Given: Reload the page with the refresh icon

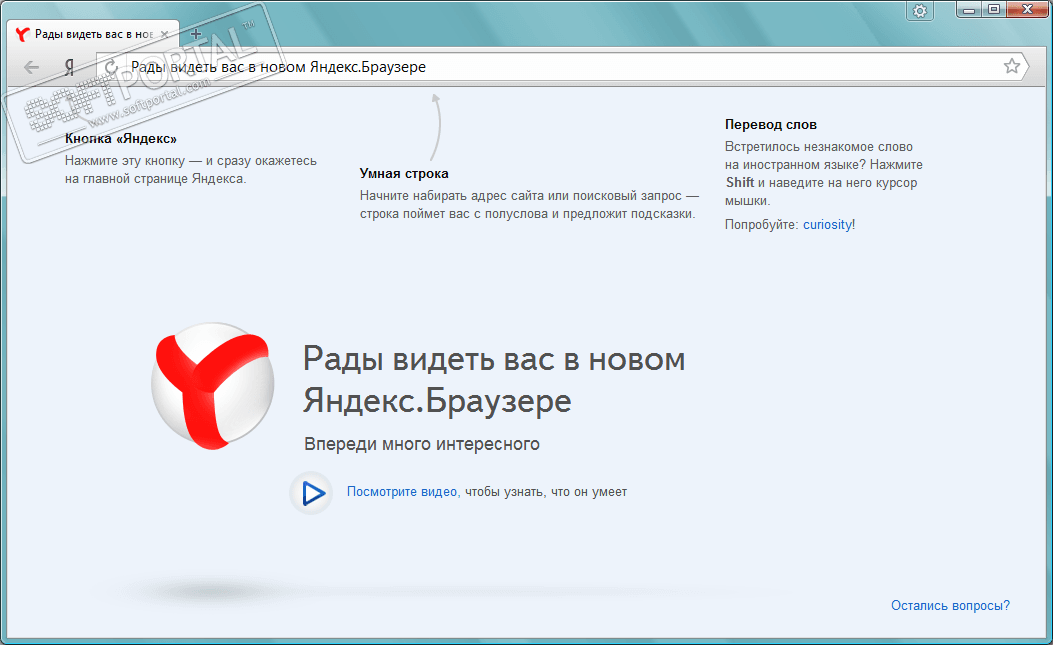Looking at the screenshot, I should [x=111, y=67].
